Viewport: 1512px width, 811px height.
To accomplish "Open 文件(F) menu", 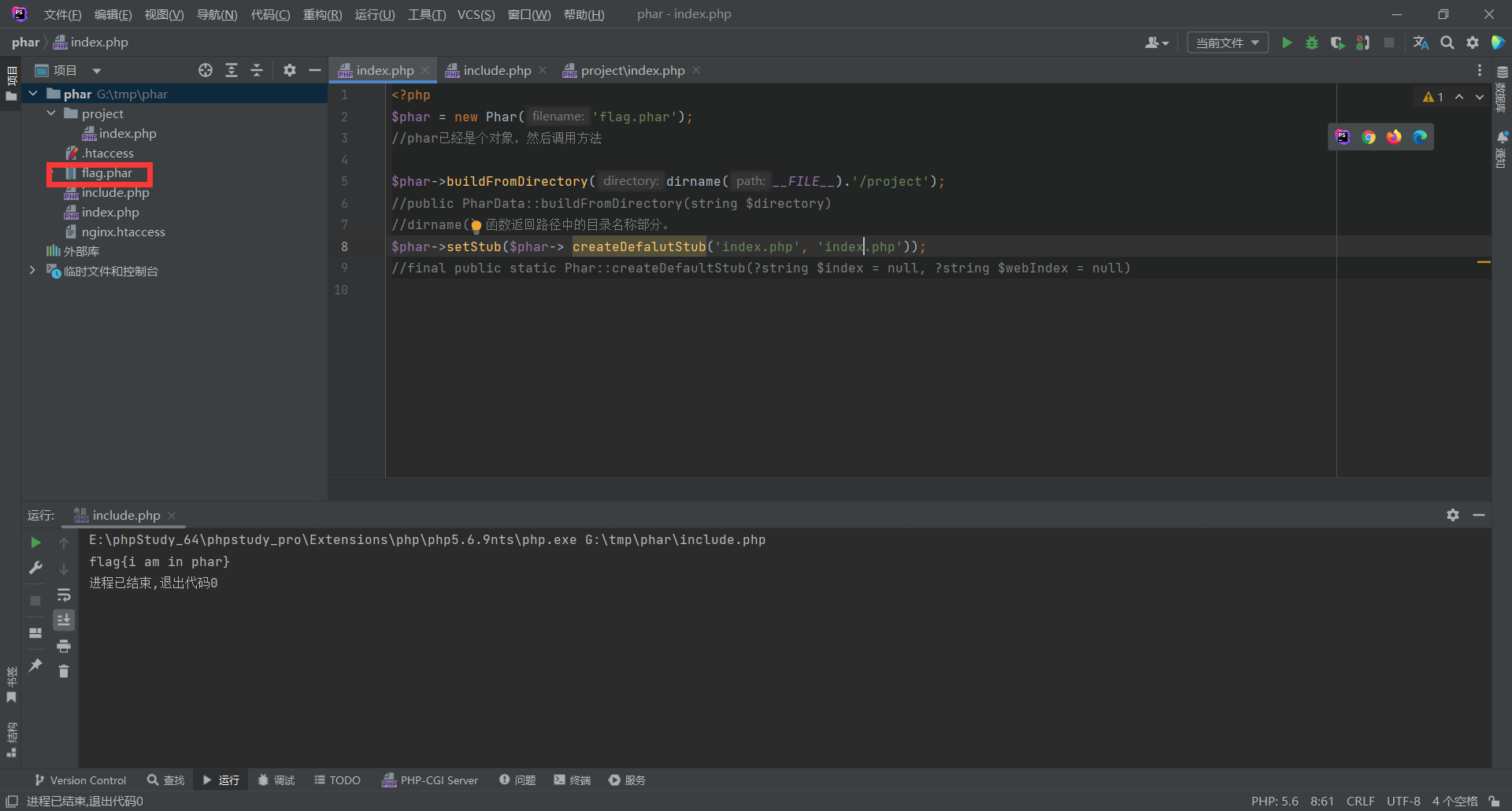I will [62, 14].
